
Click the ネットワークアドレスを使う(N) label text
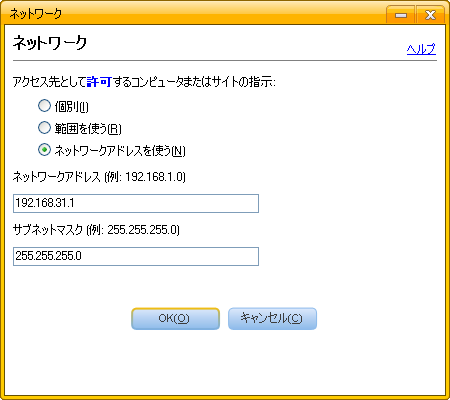point(120,151)
